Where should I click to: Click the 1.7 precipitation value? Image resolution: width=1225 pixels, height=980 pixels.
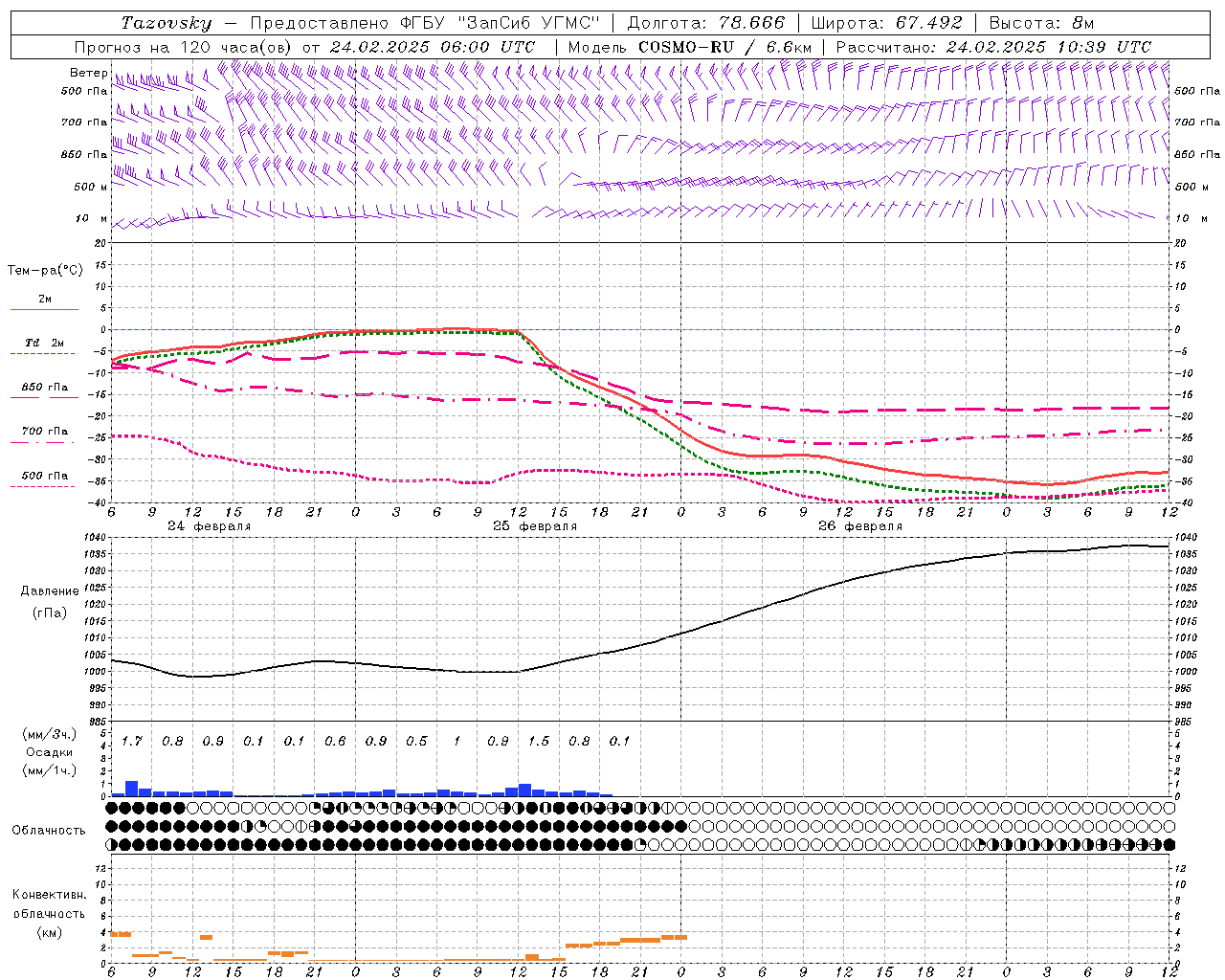(132, 741)
